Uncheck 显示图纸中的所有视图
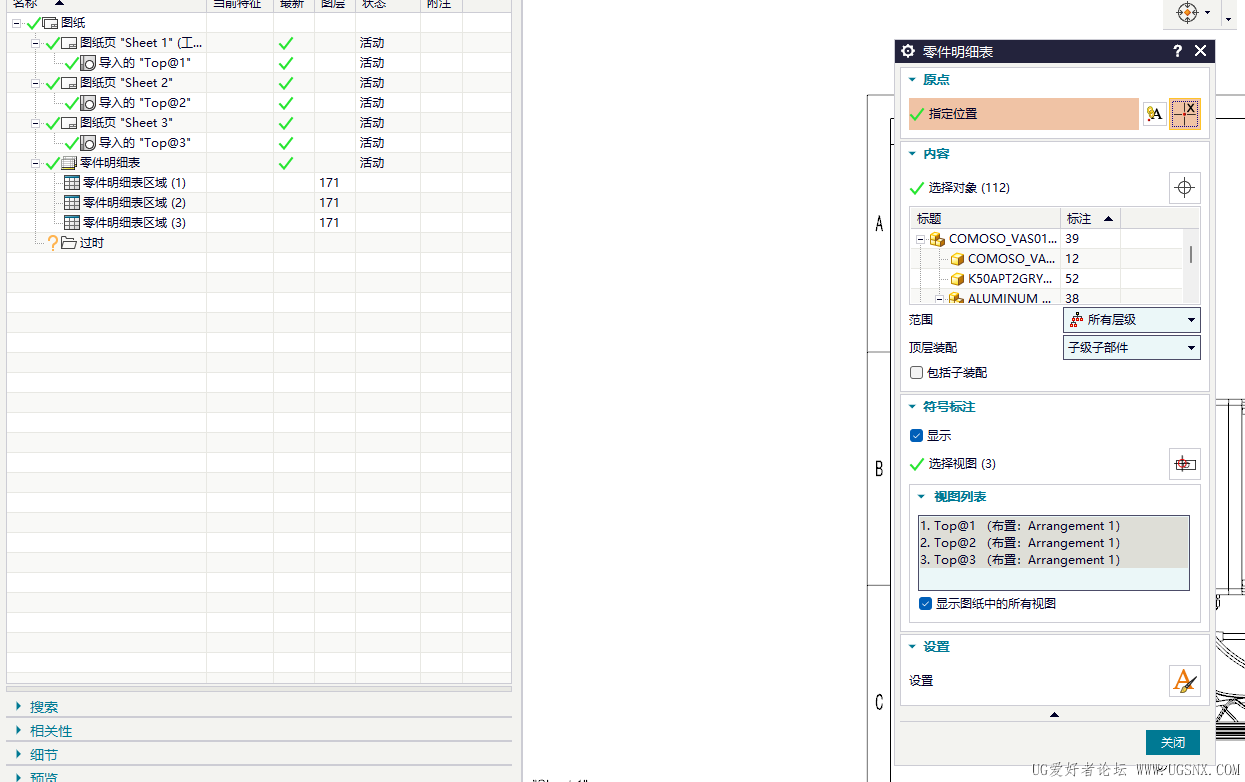The height and width of the screenshot is (782, 1245). 925,603
